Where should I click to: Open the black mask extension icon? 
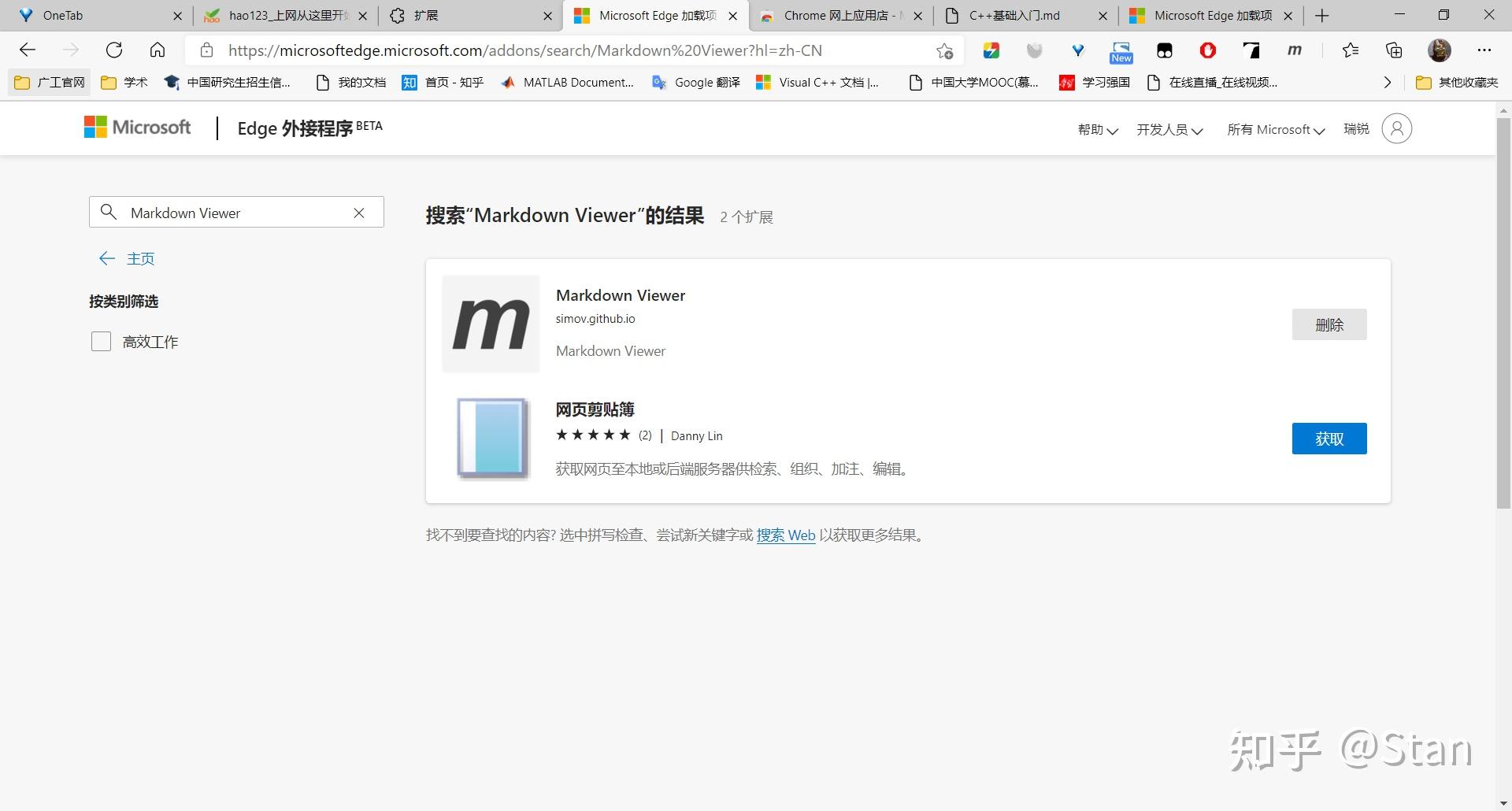(x=1165, y=50)
